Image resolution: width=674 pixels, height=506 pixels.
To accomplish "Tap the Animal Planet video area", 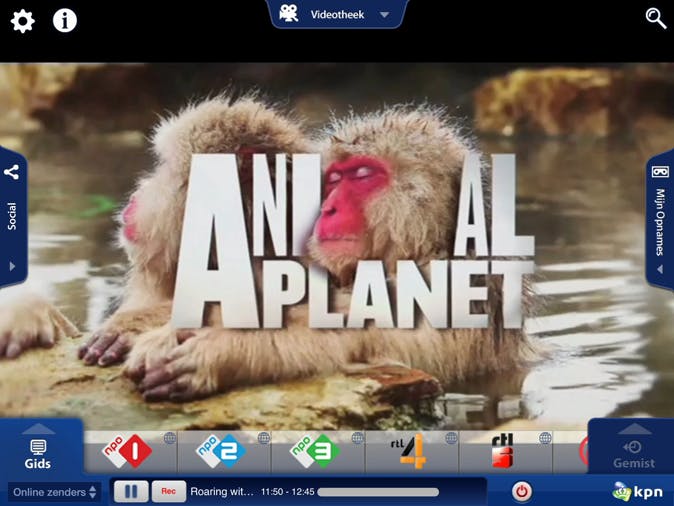I will (x=337, y=245).
